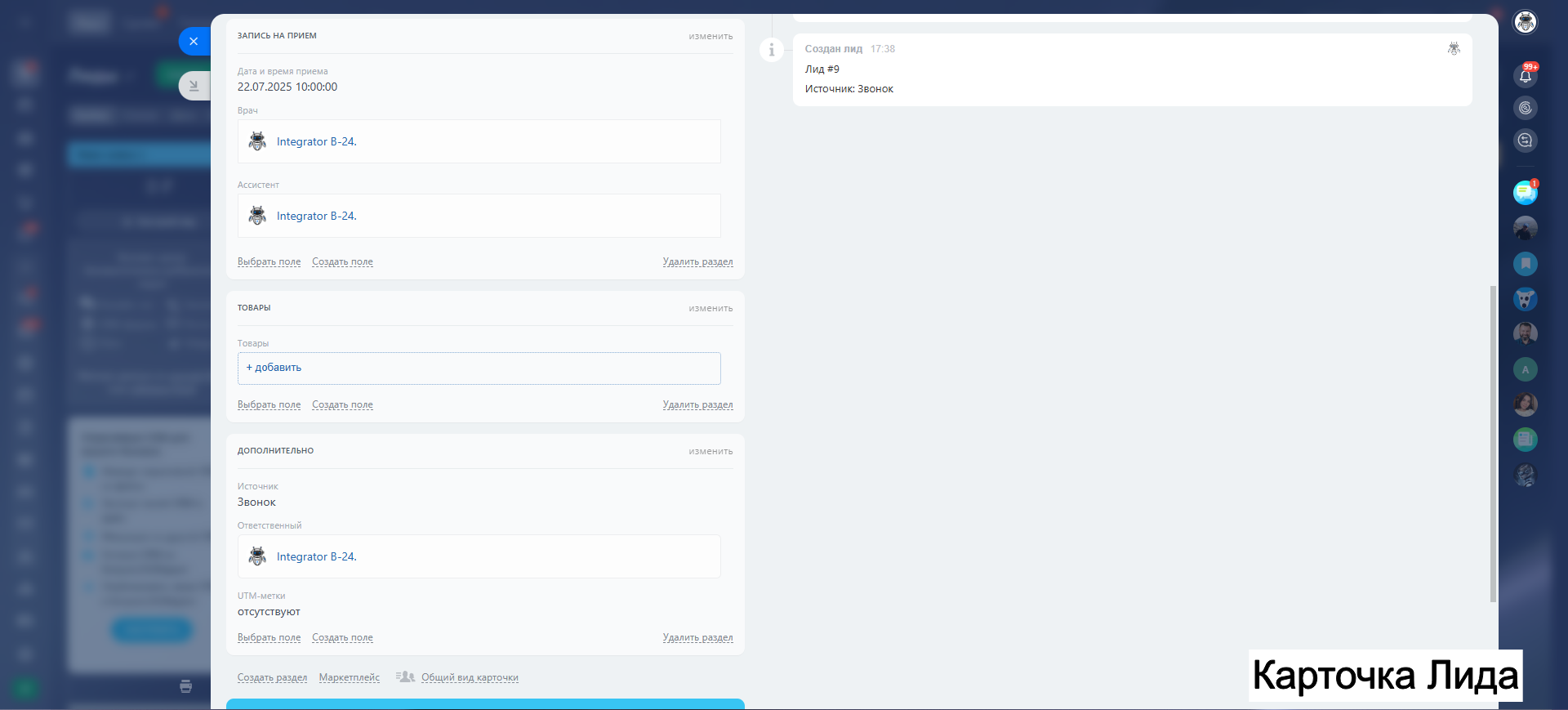This screenshot has width=1568, height=710.
Task: Click Создать поле in Запись на прием
Action: (342, 261)
